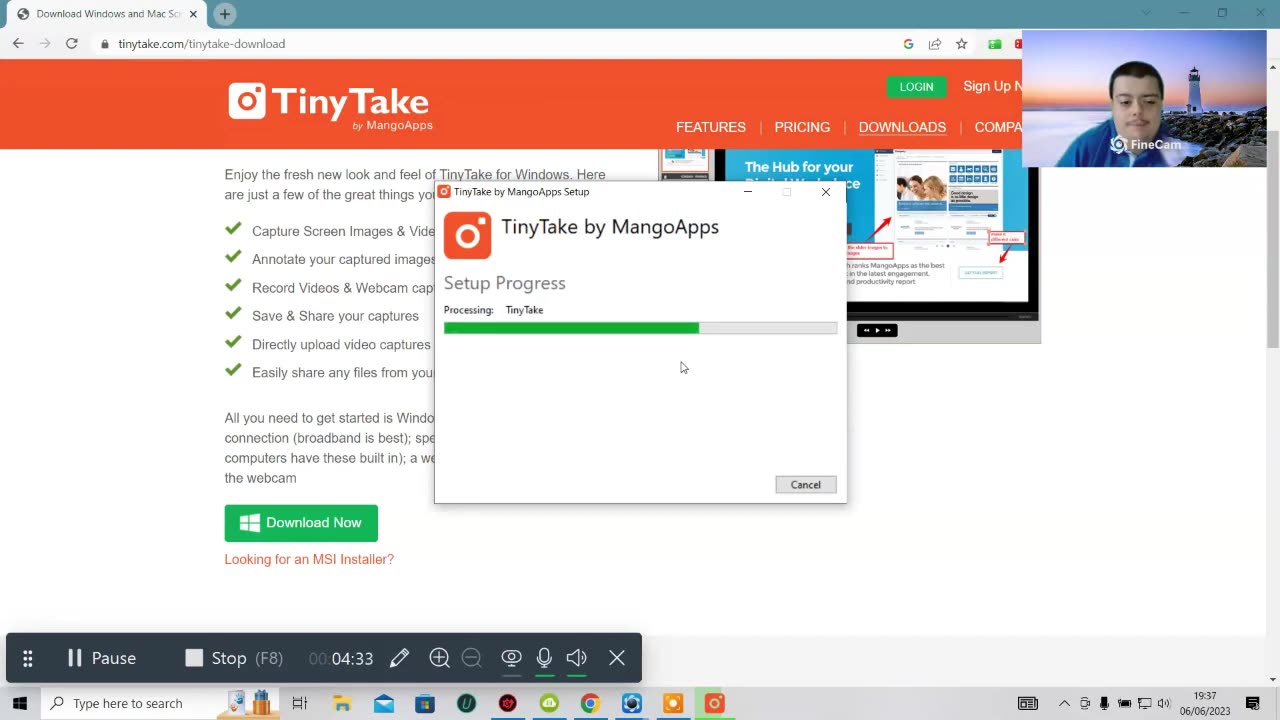Open the blue camera app on taskbar
Screen dimensions: 1280x720
point(631,703)
